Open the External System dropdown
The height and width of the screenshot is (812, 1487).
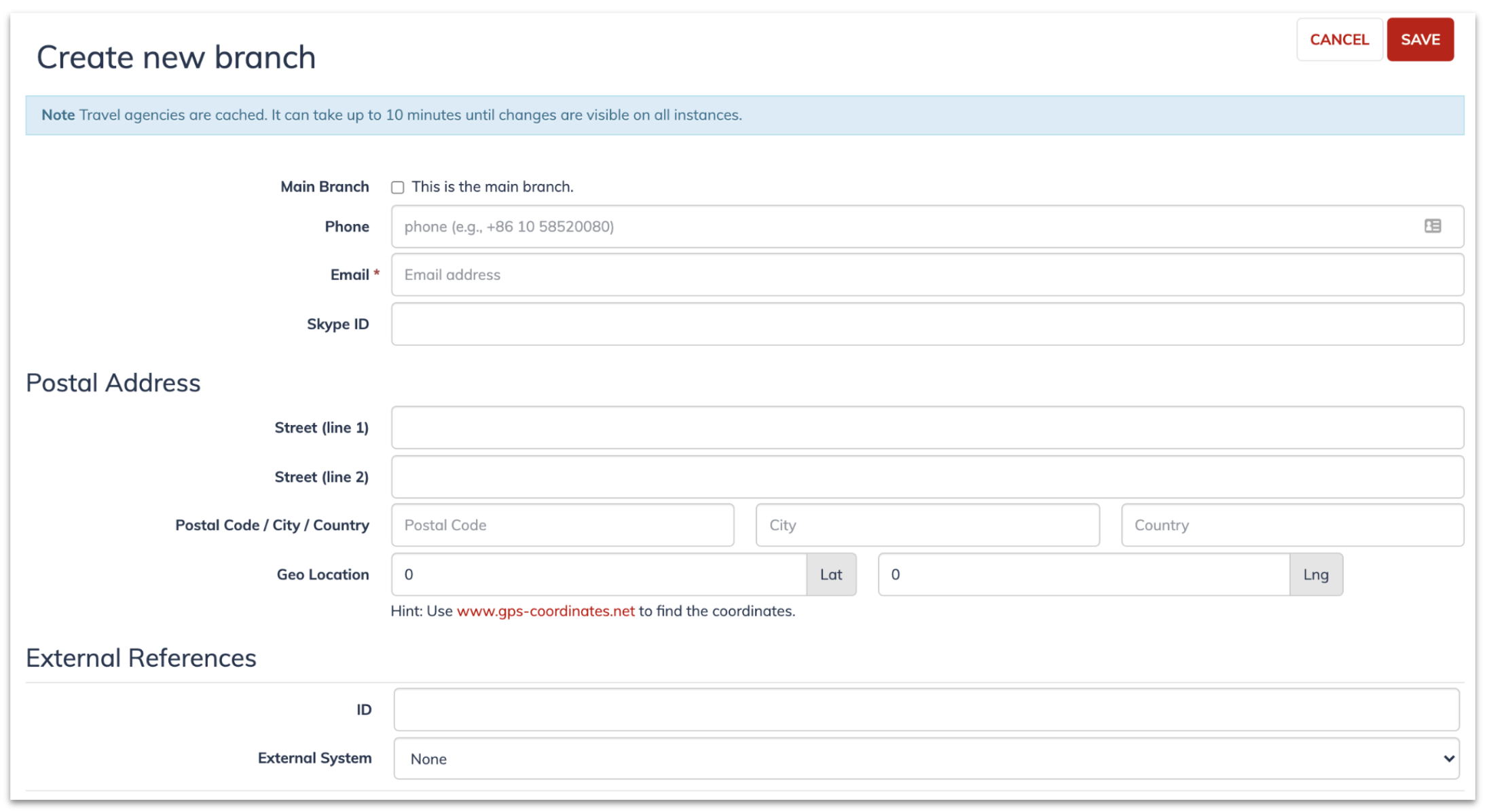click(x=926, y=758)
